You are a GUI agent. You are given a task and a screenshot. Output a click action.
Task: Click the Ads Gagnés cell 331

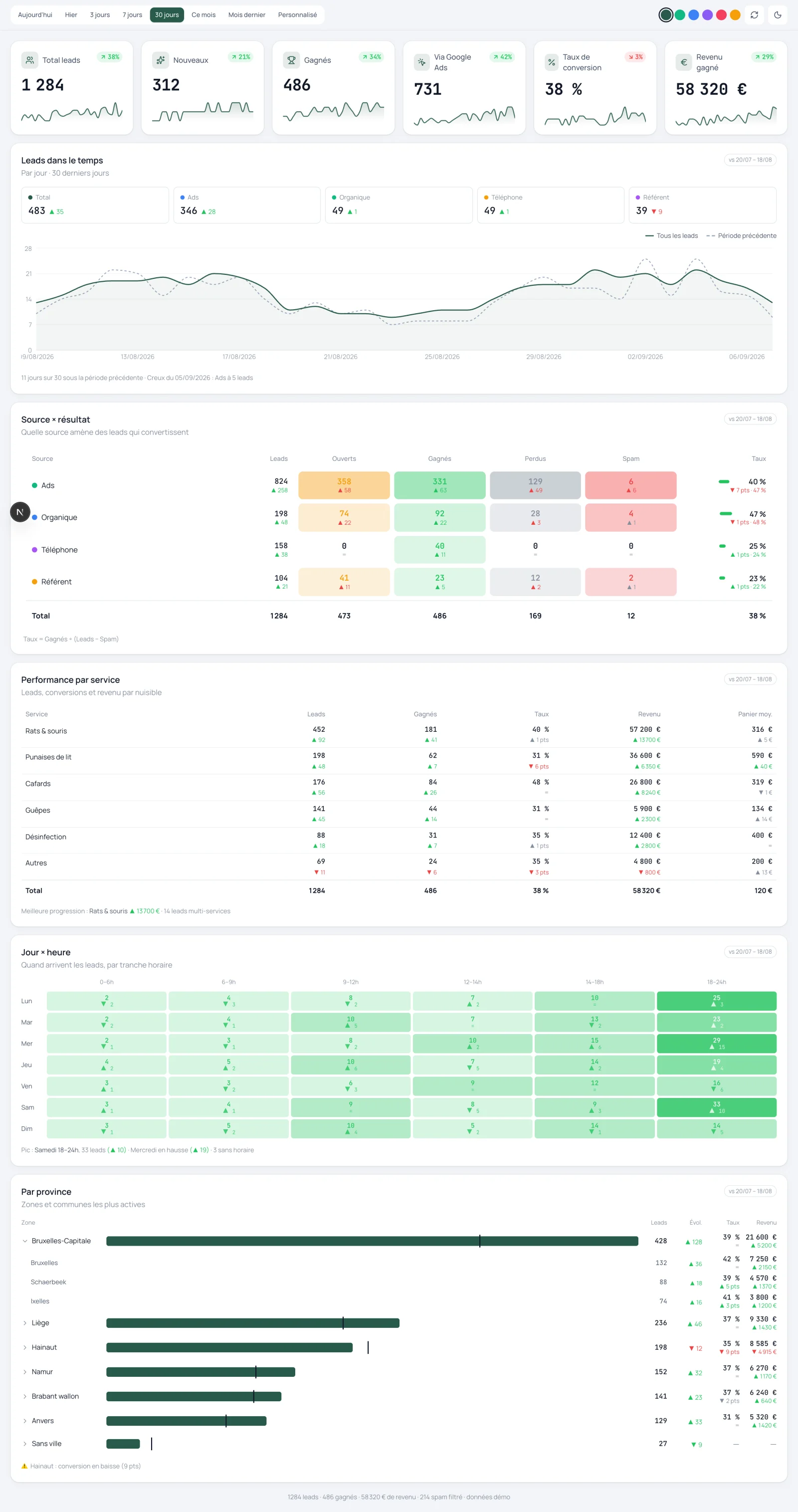(x=439, y=485)
